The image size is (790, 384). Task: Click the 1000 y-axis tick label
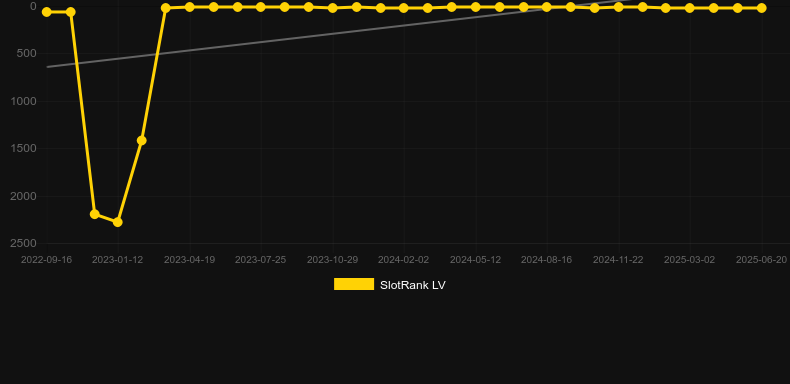tap(23, 101)
